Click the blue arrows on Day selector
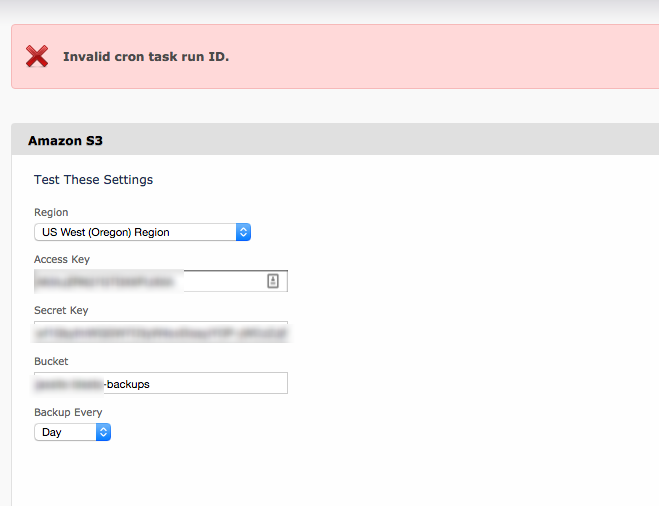 (103, 432)
